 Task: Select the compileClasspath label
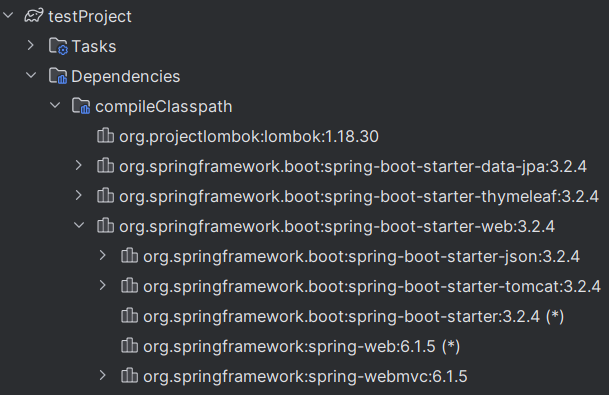164,107
